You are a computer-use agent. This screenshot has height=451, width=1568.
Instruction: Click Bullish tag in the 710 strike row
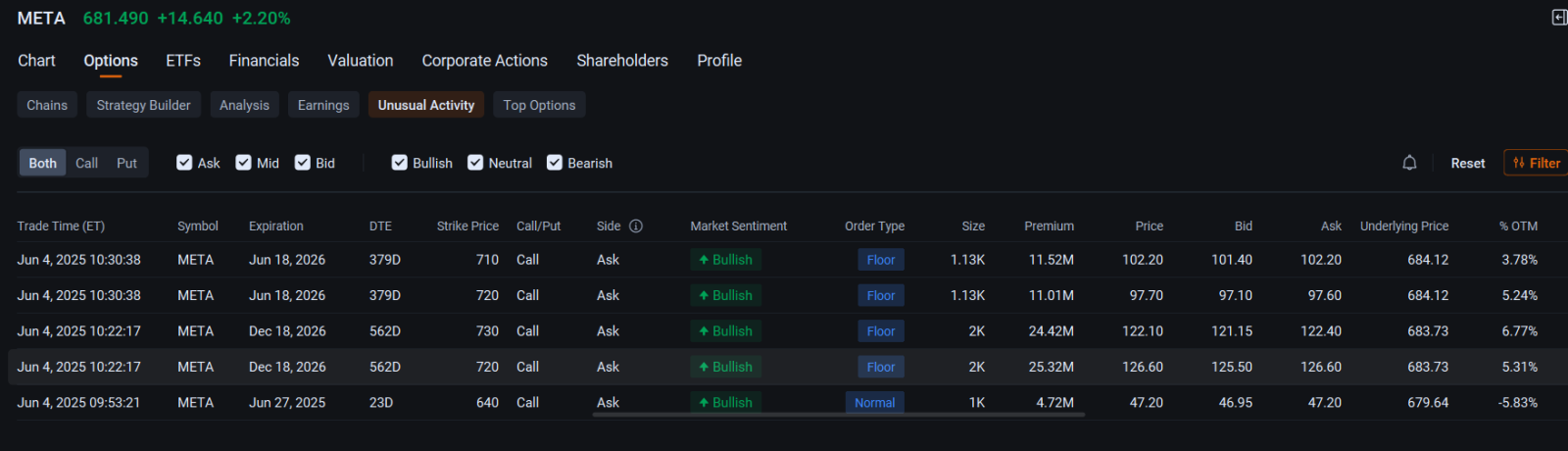(725, 260)
